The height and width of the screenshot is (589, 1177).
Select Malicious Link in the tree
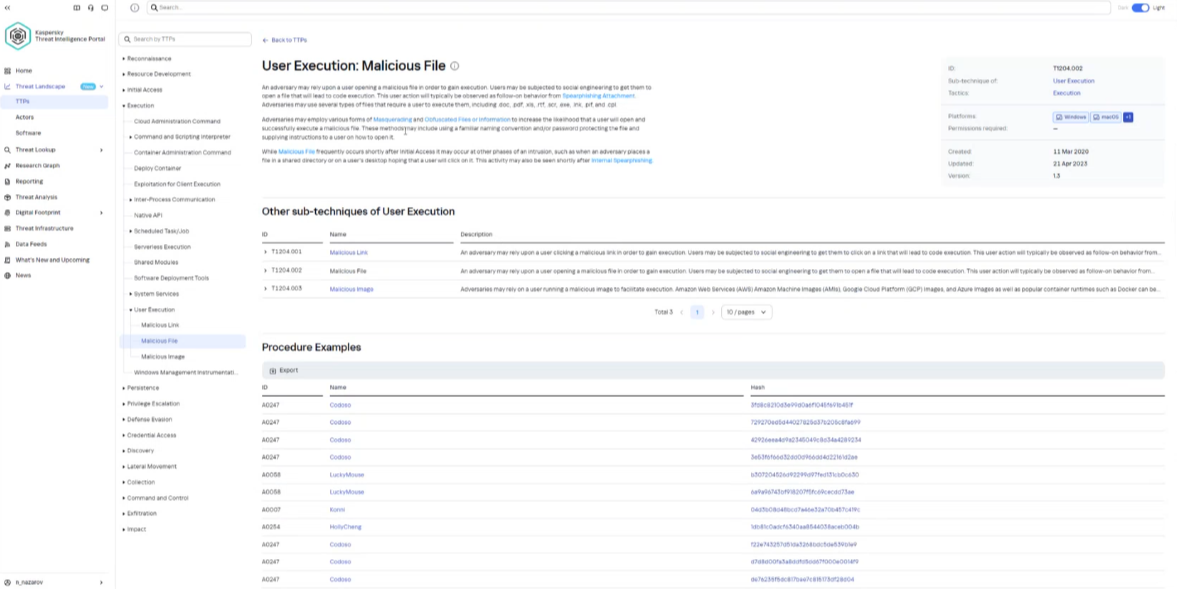(x=160, y=326)
